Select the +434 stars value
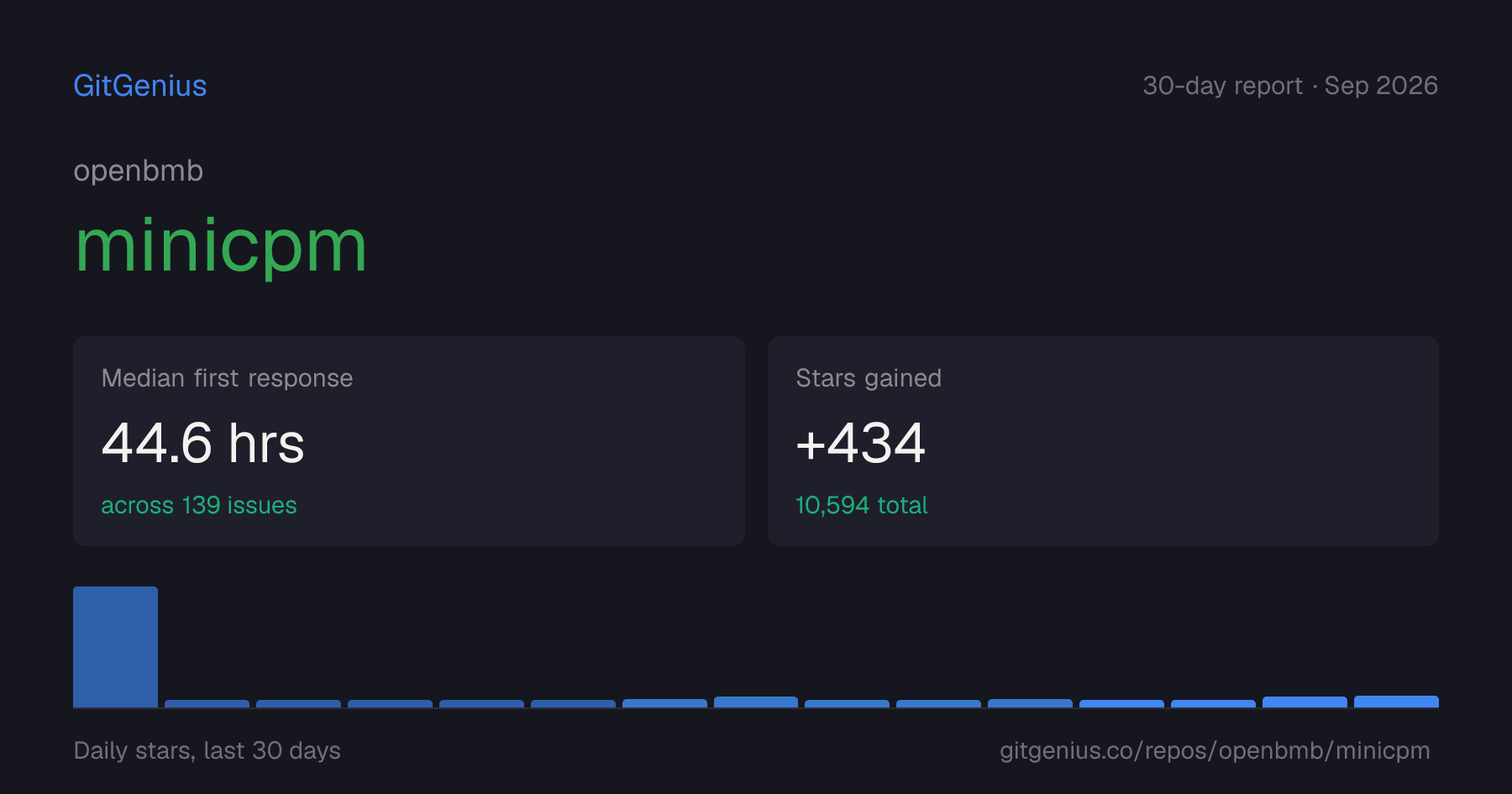Viewport: 1512px width, 794px height. (x=861, y=443)
